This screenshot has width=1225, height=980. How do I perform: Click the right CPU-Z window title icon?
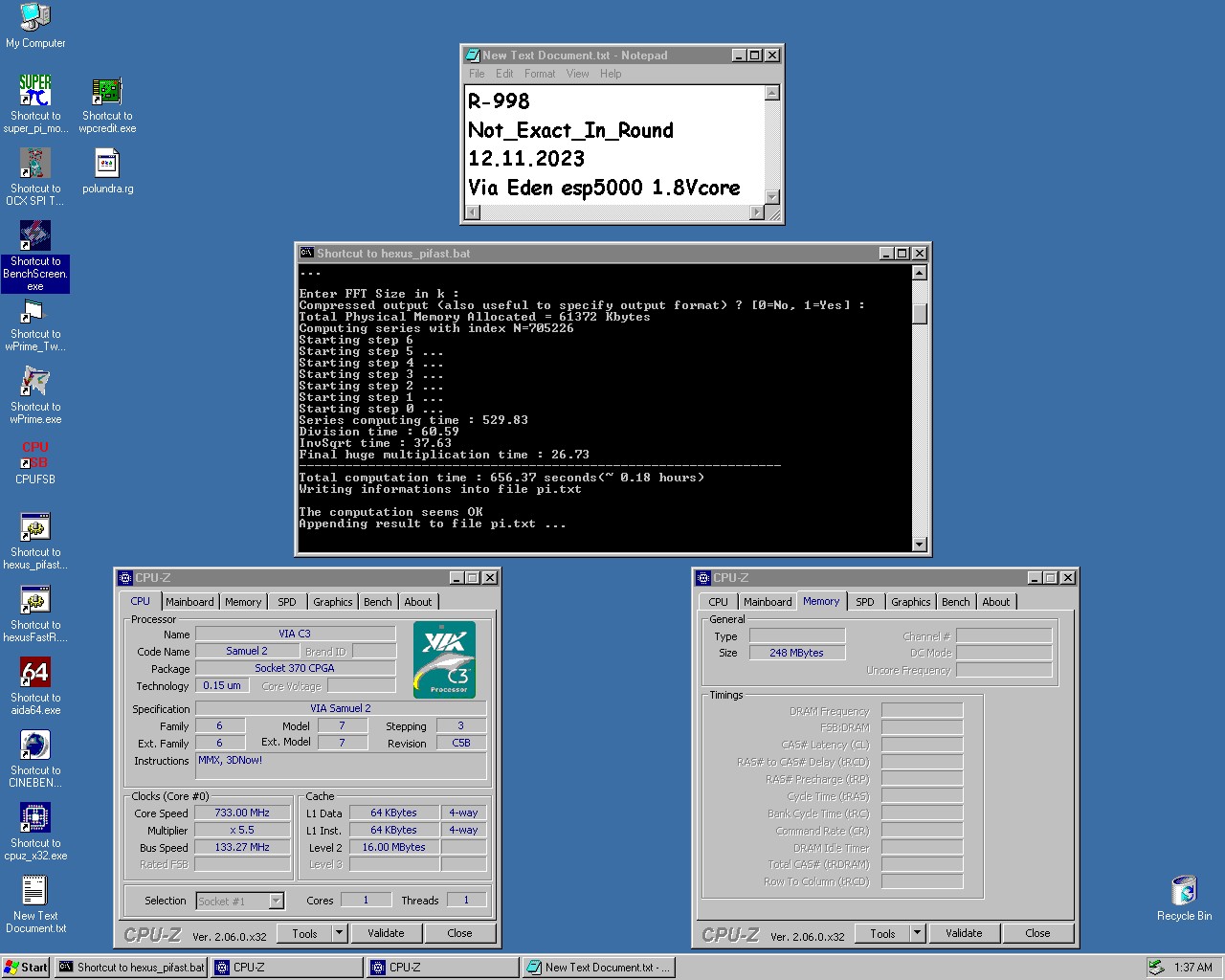coord(703,578)
